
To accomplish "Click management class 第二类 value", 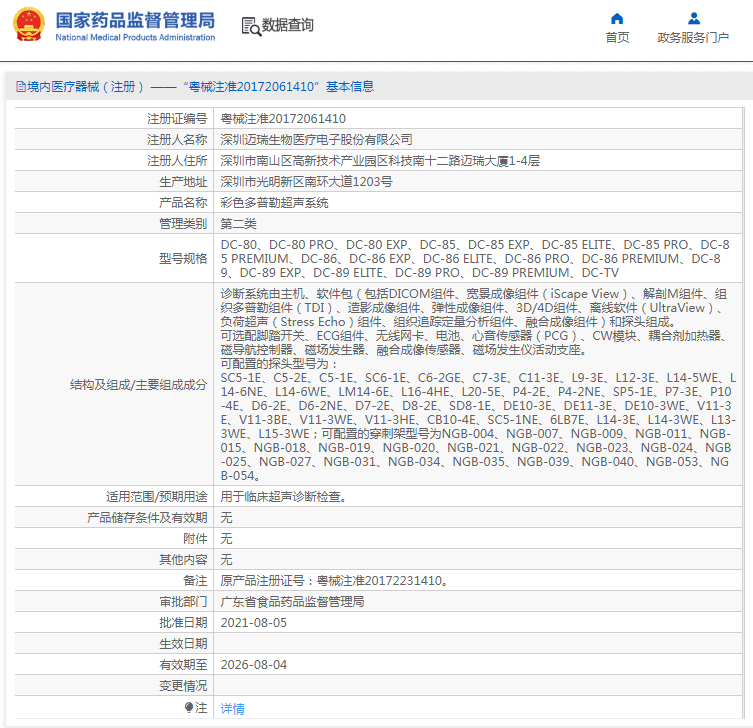I will [x=238, y=224].
